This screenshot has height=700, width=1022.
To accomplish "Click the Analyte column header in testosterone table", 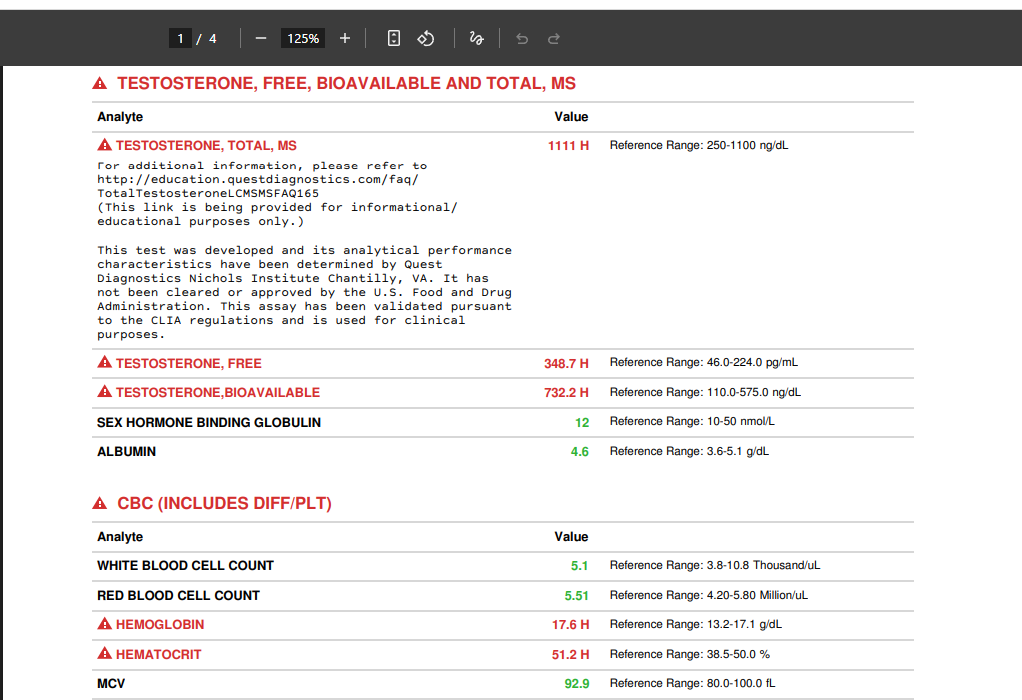I will (120, 117).
